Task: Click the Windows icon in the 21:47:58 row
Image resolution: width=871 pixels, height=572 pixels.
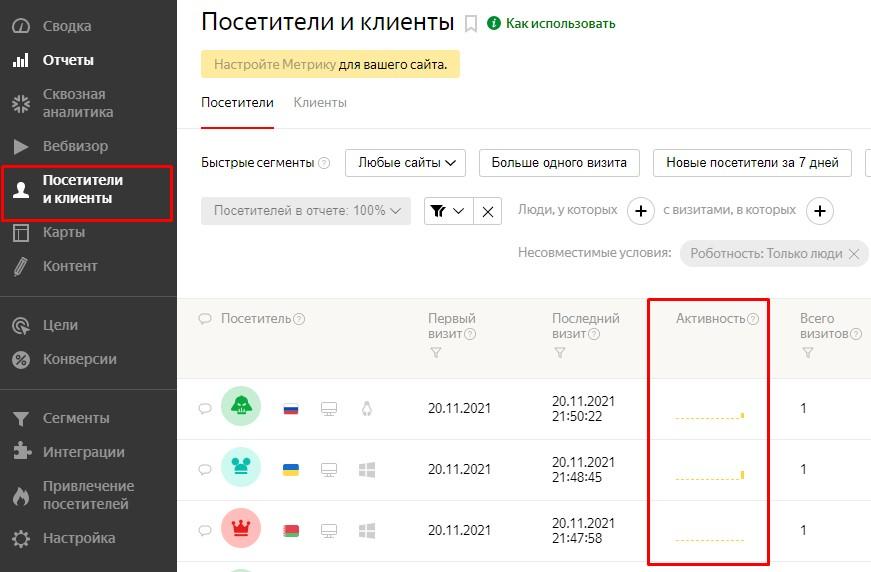Action: (x=367, y=531)
